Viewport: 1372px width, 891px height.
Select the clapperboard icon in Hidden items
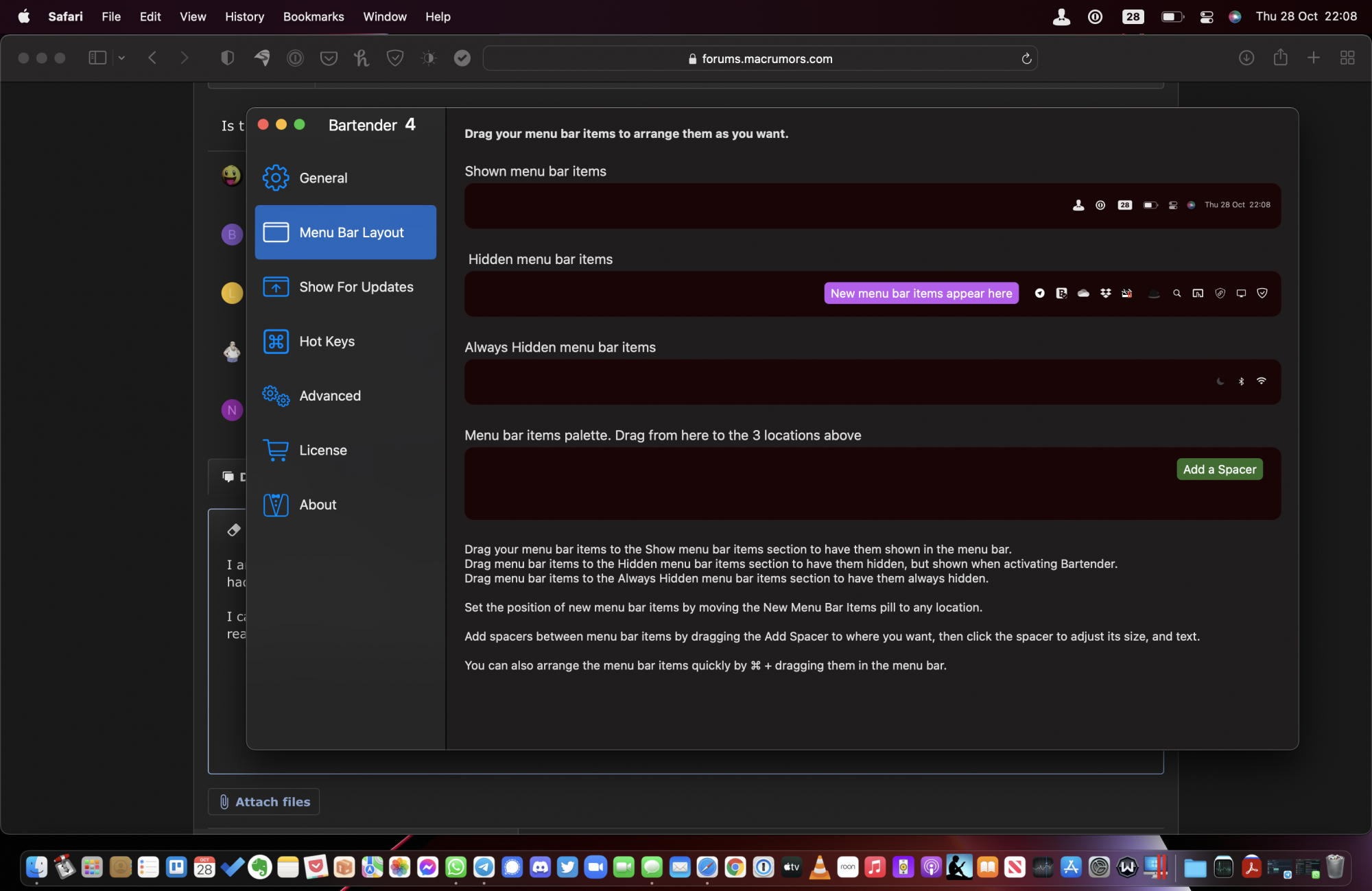(1126, 293)
